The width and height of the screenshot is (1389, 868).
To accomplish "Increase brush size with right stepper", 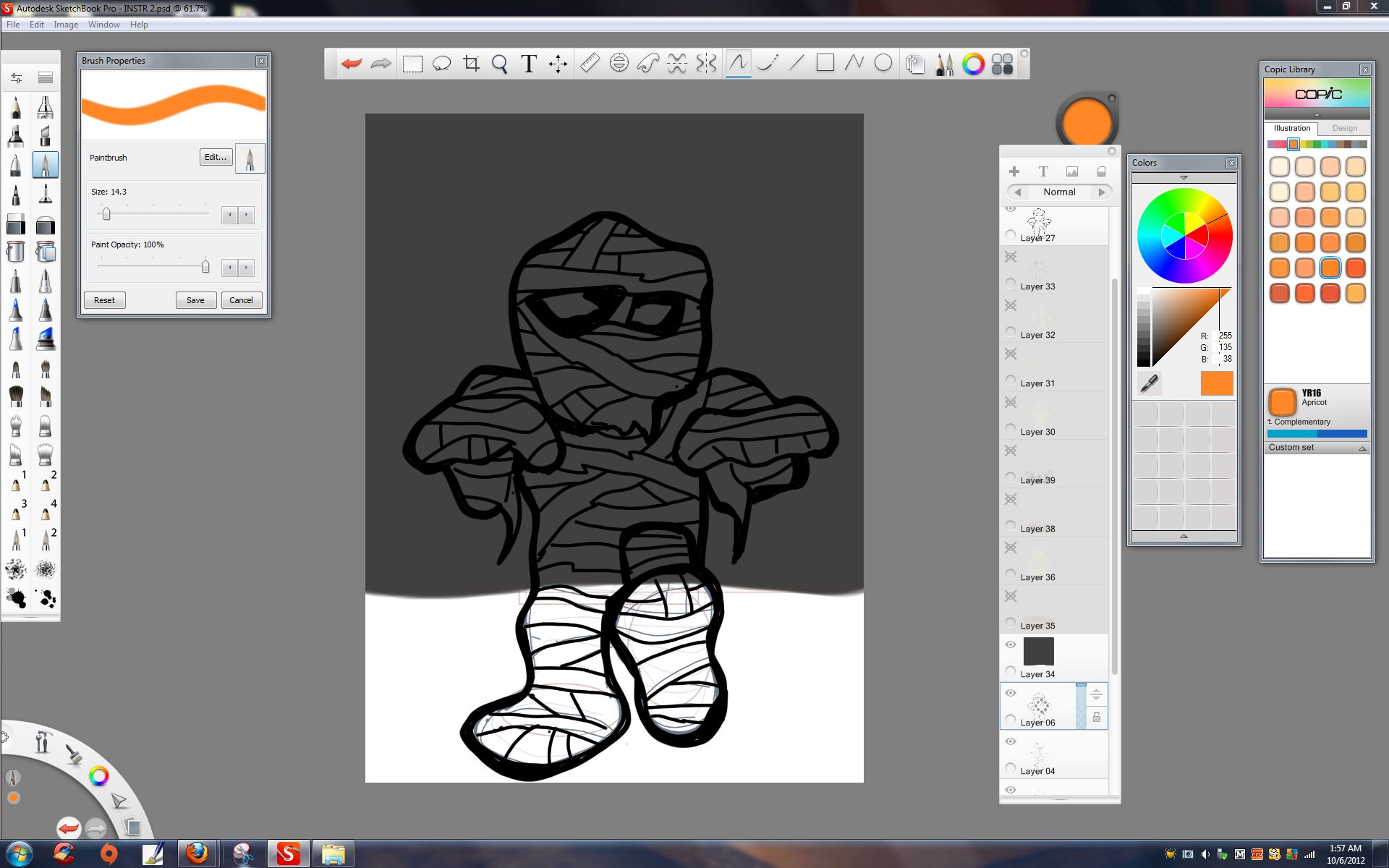I will (x=246, y=215).
